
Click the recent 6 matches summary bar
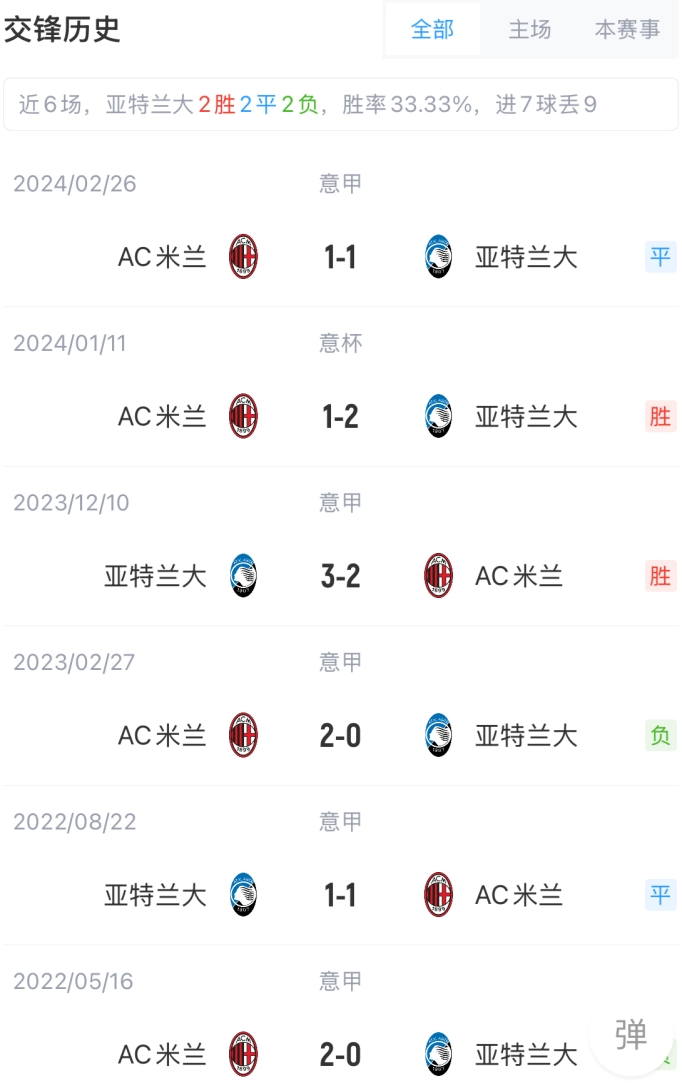point(340,104)
